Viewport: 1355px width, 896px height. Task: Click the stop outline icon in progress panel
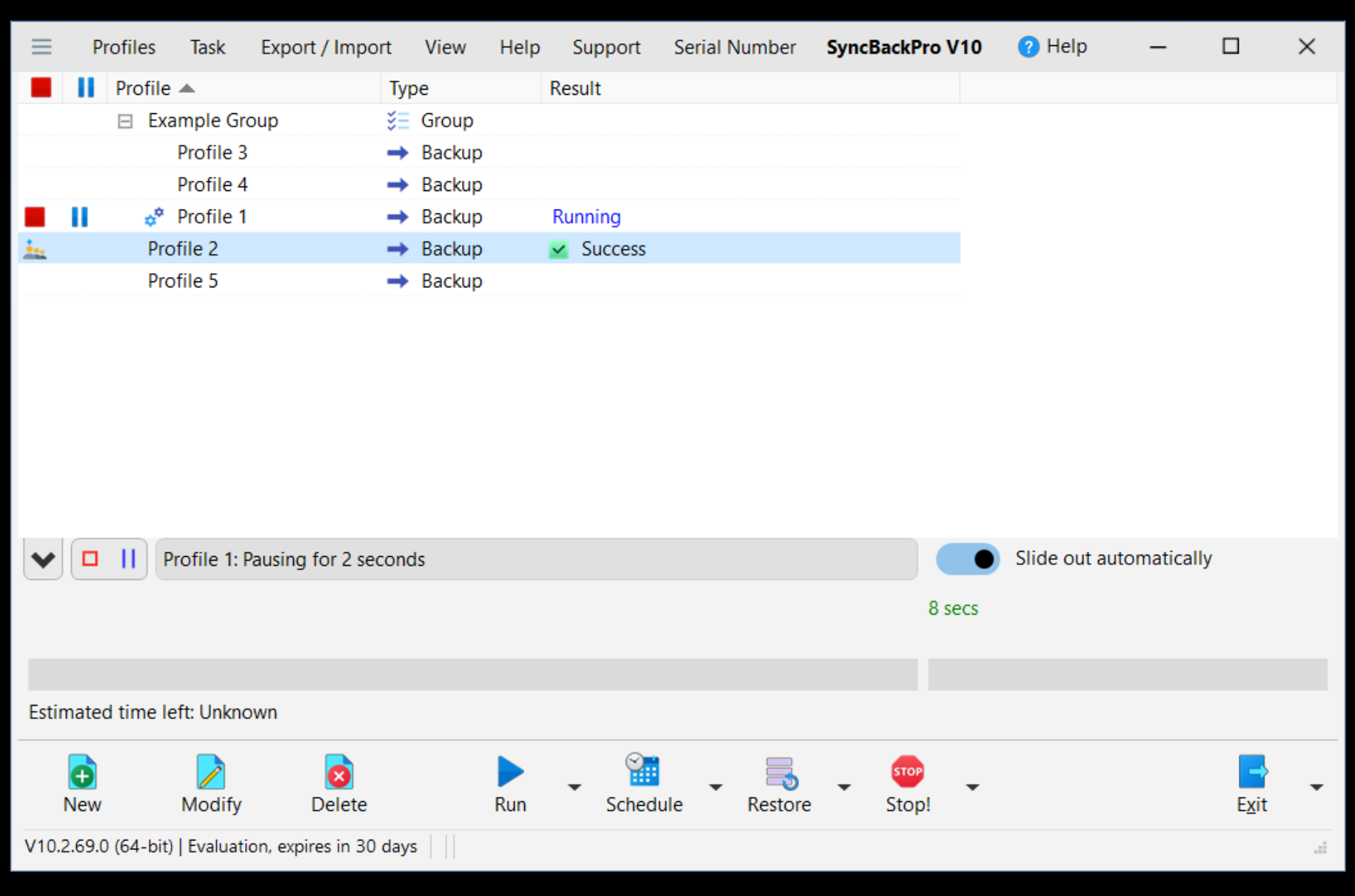[x=90, y=558]
